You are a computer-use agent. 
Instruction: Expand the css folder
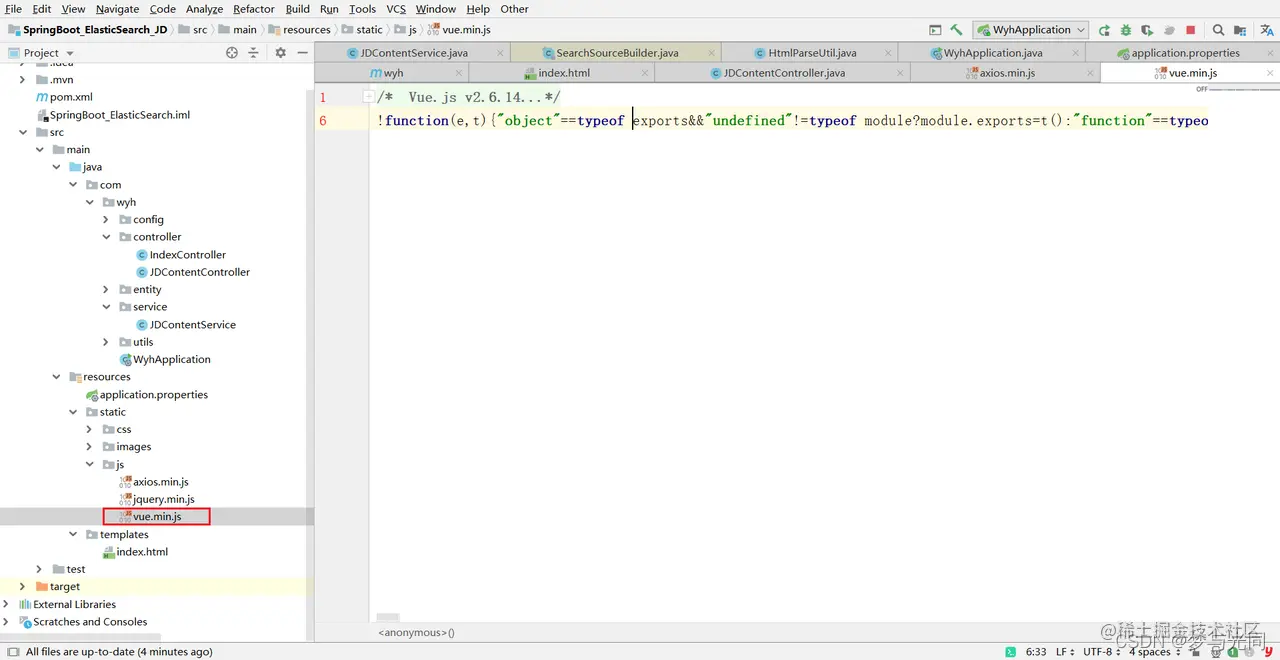point(89,429)
